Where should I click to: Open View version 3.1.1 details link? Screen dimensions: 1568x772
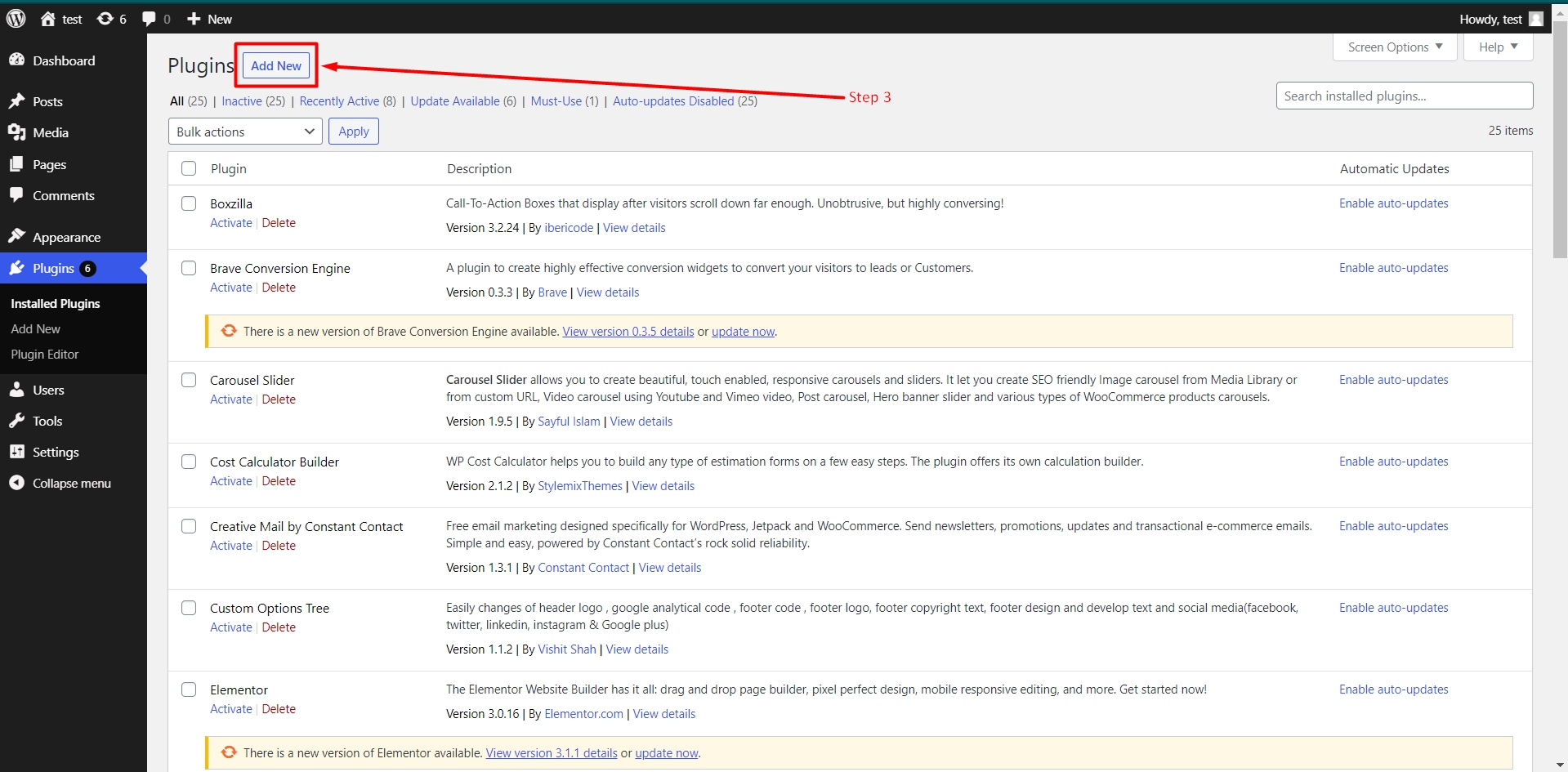pos(552,753)
